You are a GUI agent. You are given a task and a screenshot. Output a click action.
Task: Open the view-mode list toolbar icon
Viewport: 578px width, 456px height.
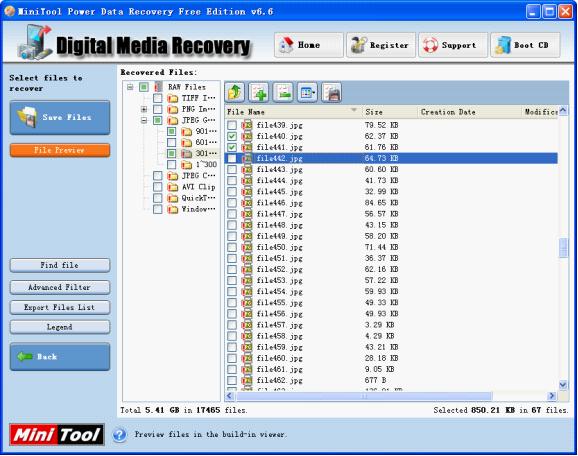[x=307, y=92]
